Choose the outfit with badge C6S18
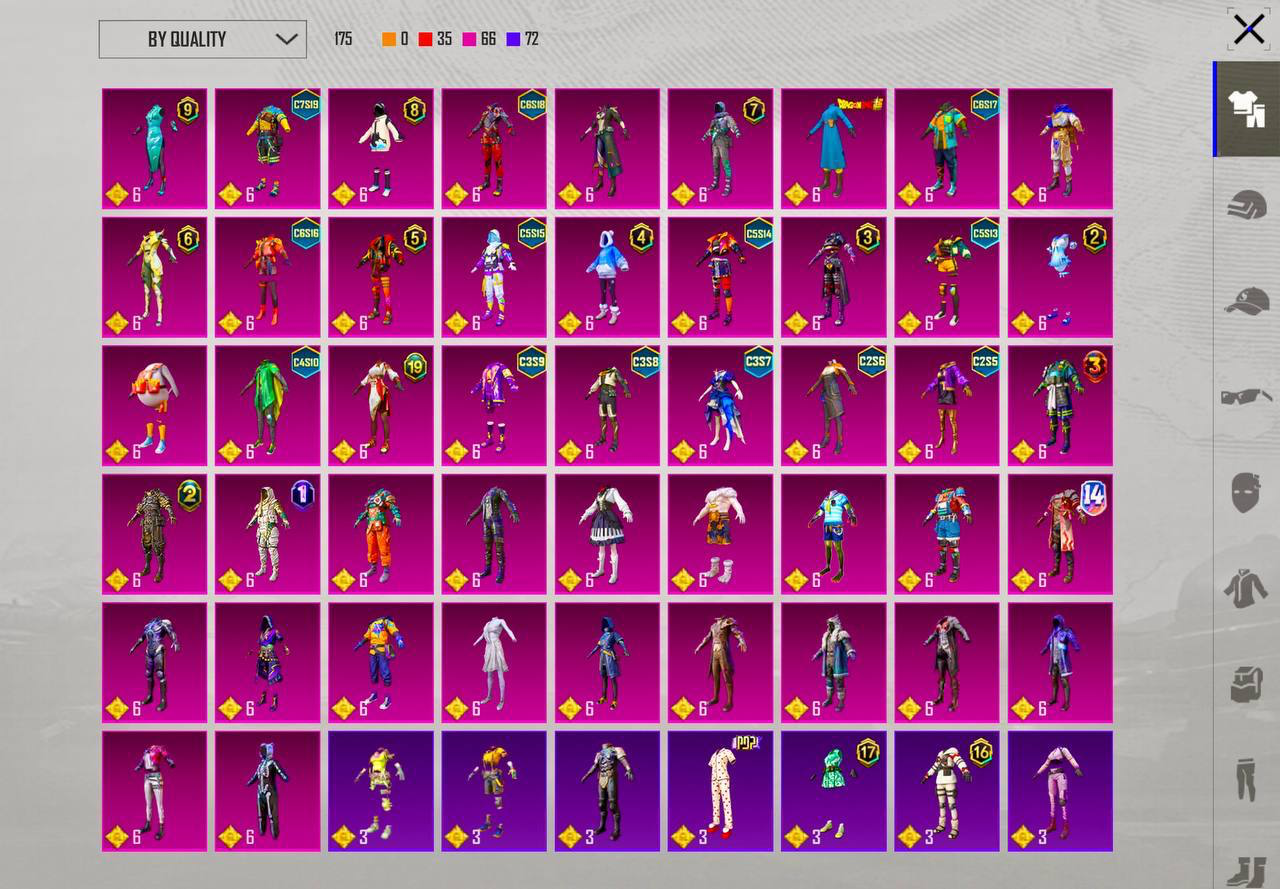1280x889 pixels. (x=494, y=149)
